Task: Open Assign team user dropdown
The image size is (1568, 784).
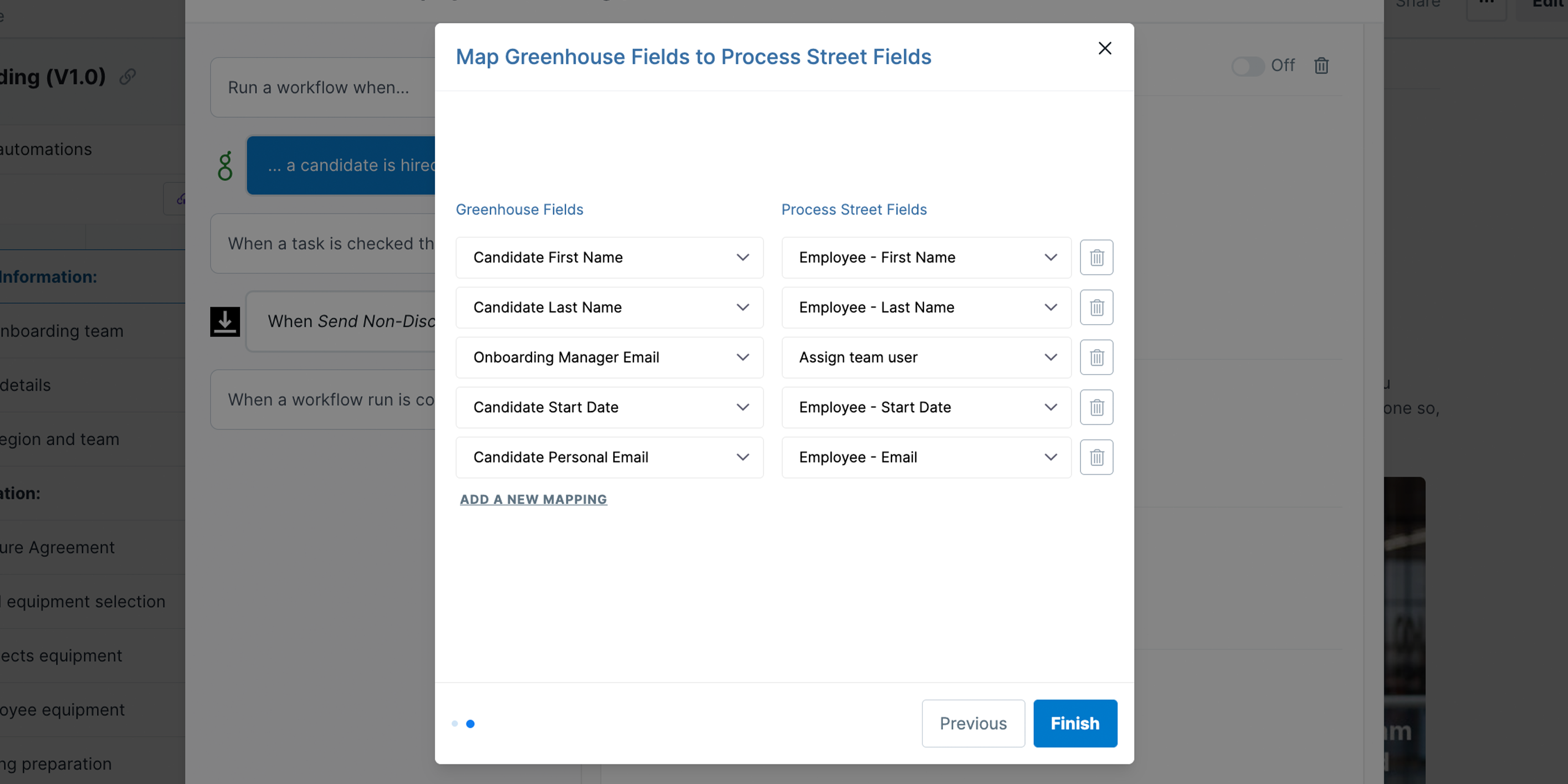Action: (x=926, y=357)
